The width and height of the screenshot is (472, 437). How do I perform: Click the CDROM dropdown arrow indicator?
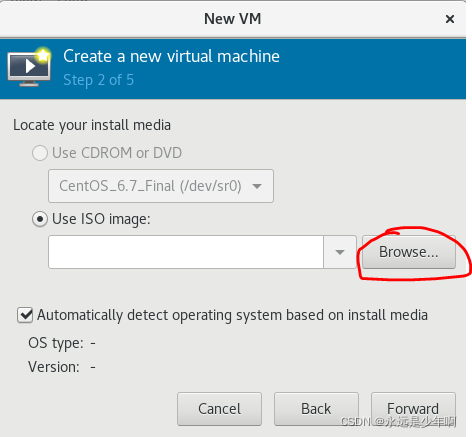[x=257, y=186]
